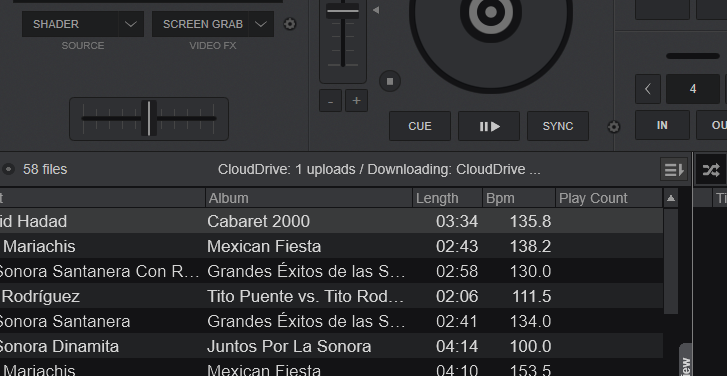Click the pitch minus button
This screenshot has height=376, width=727.
[331, 101]
